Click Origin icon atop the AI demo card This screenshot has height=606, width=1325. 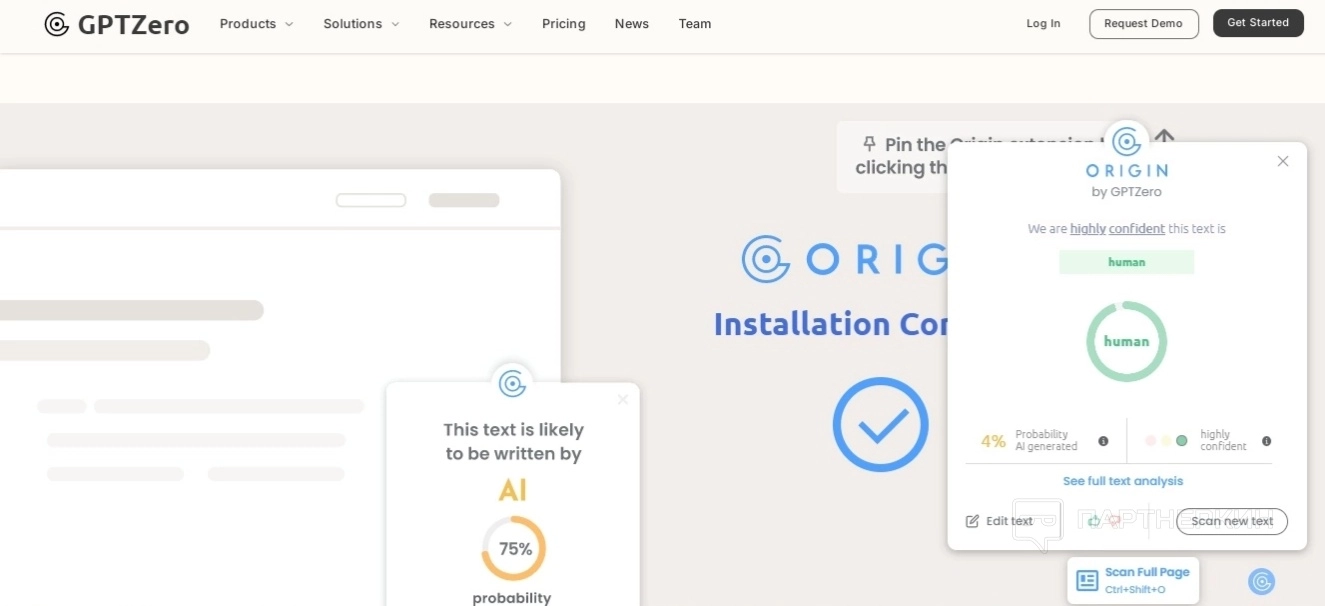[512, 383]
